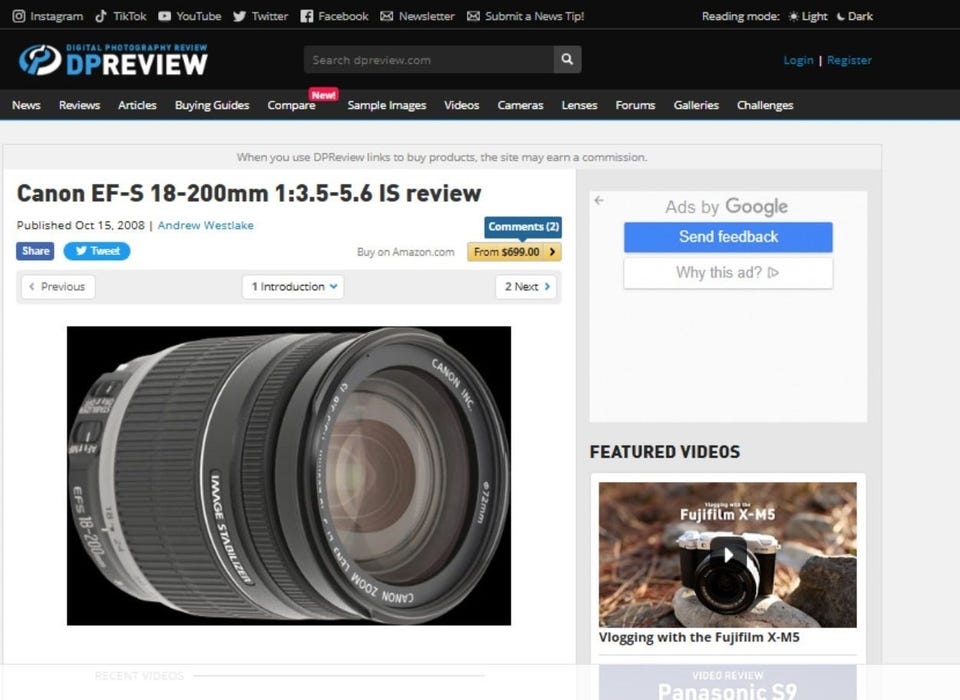Click the ad back arrow icon
960x700 pixels.
pos(599,200)
